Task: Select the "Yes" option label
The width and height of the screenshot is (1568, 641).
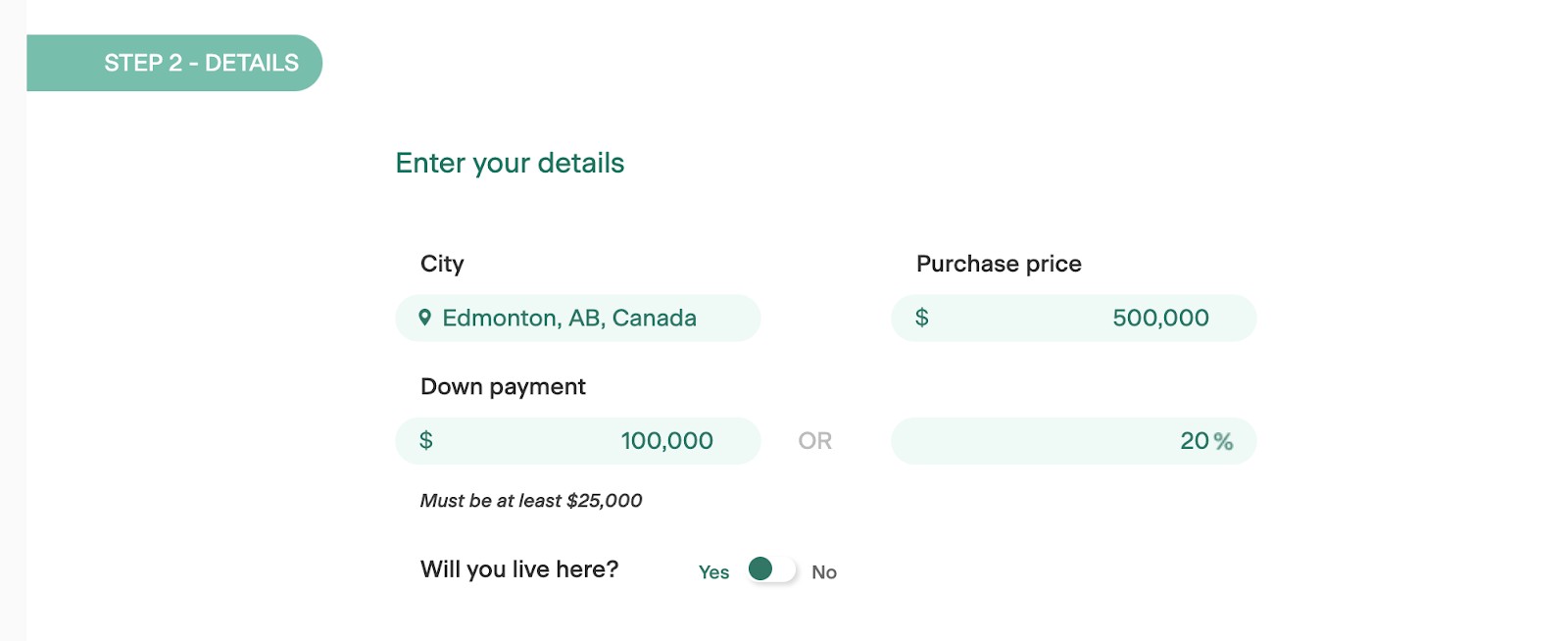Action: [713, 572]
